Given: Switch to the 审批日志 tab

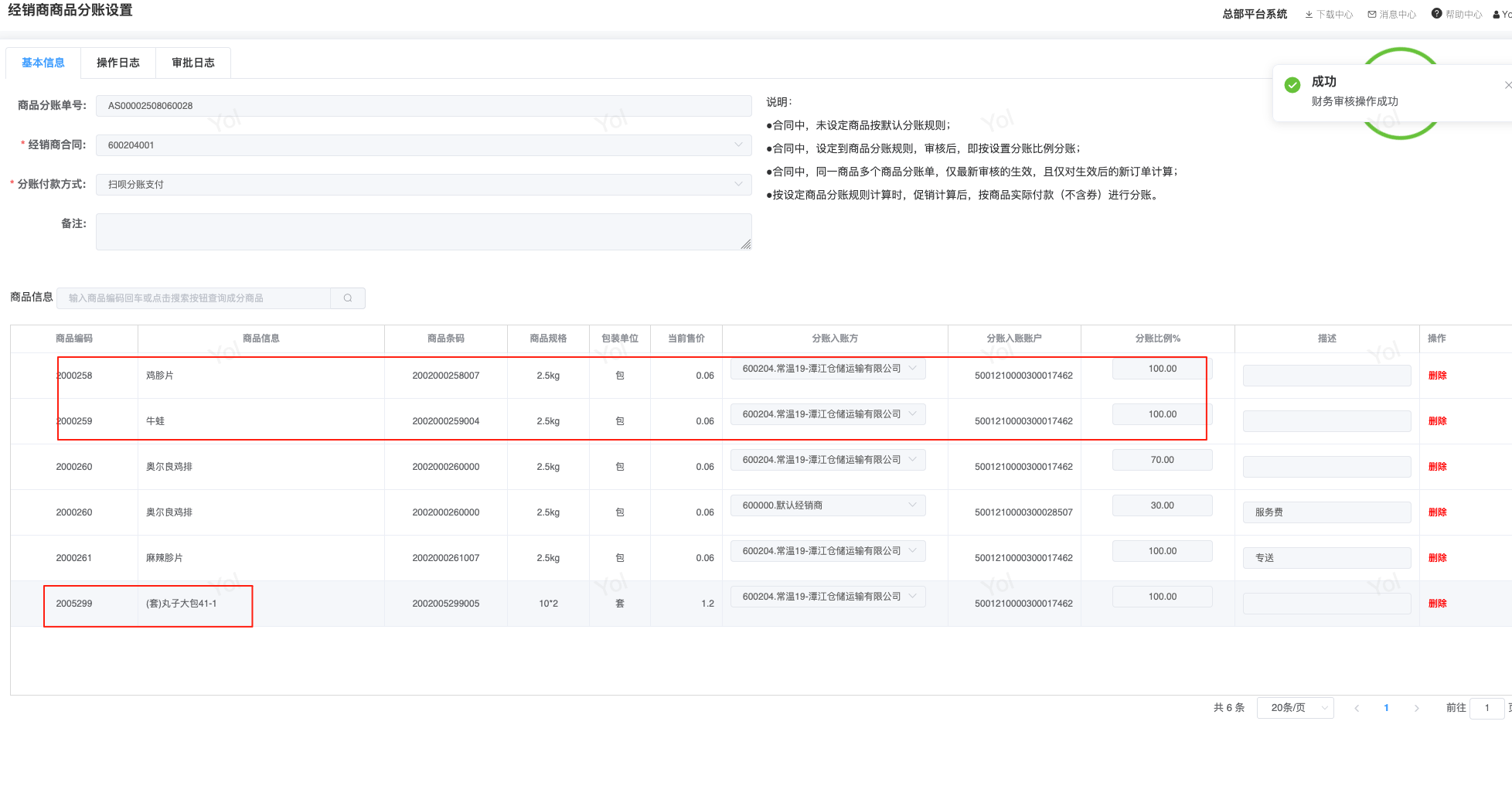Looking at the screenshot, I should (x=193, y=63).
